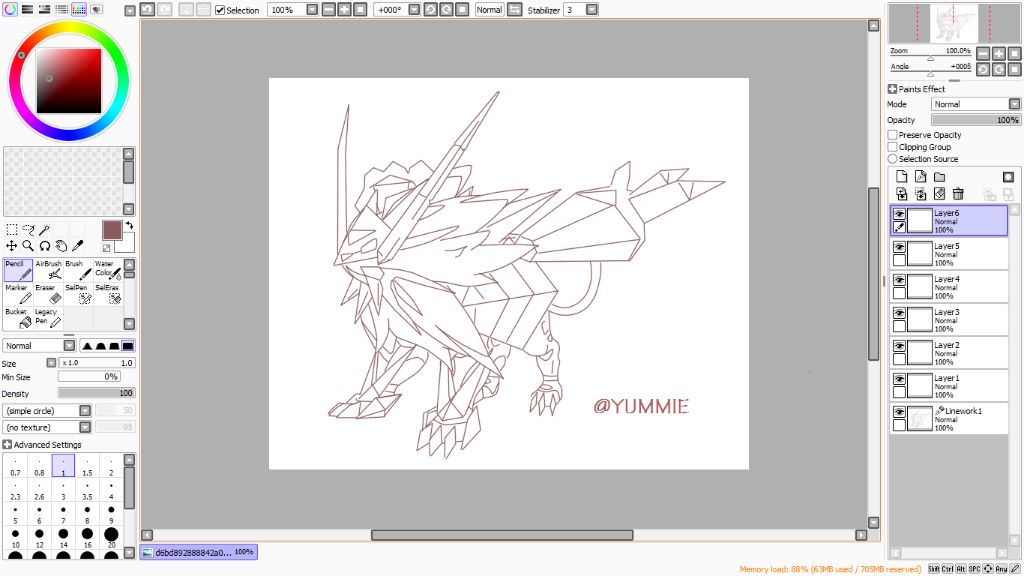
Task: Open the Stabilizer value dropdown
Action: pos(592,10)
